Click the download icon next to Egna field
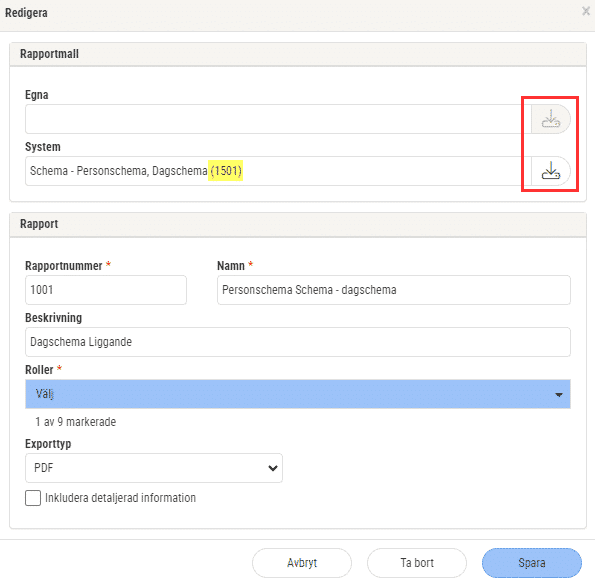The image size is (595, 587). click(x=551, y=119)
